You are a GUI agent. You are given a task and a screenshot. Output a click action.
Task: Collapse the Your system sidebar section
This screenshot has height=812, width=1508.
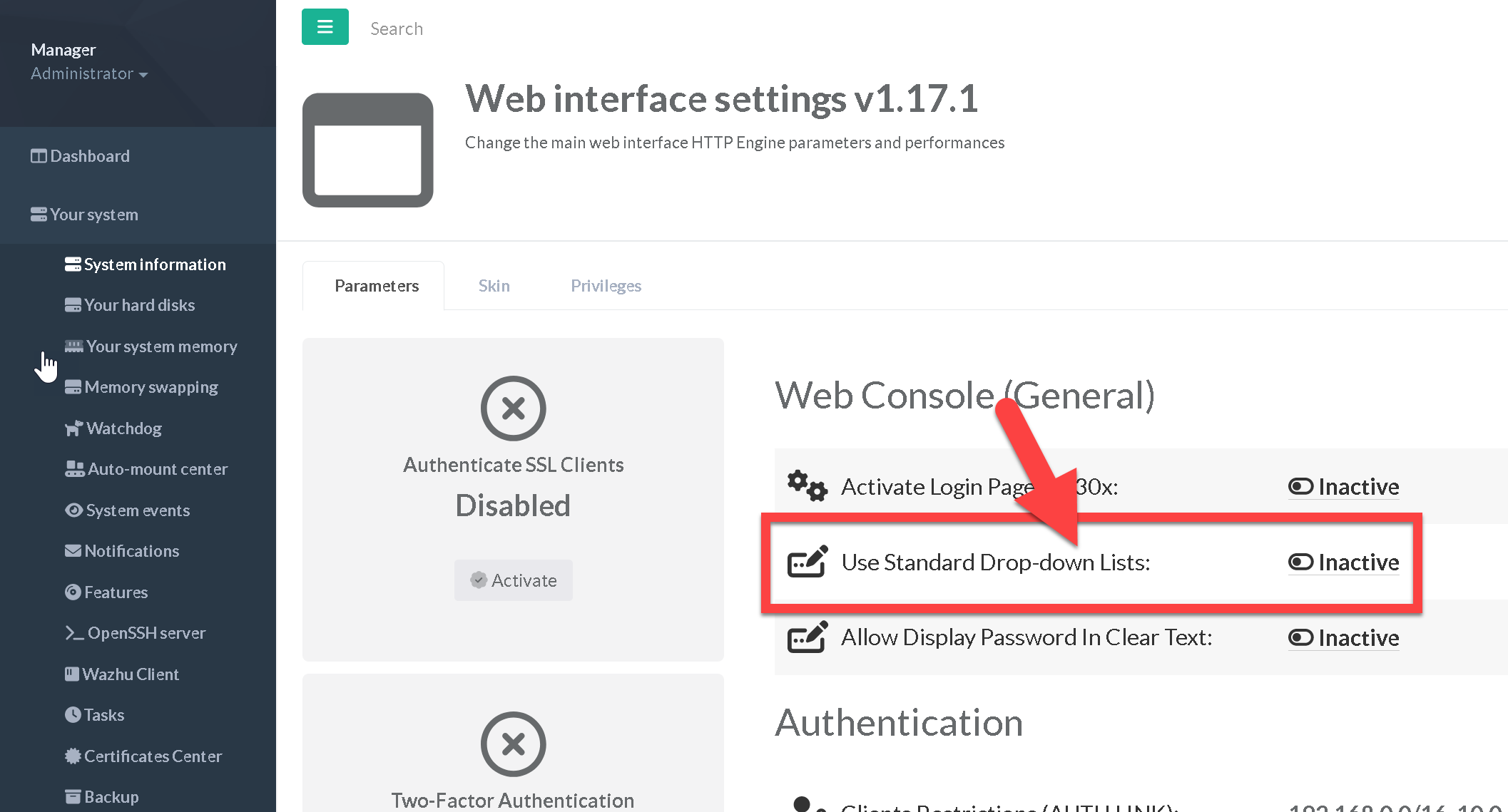94,215
